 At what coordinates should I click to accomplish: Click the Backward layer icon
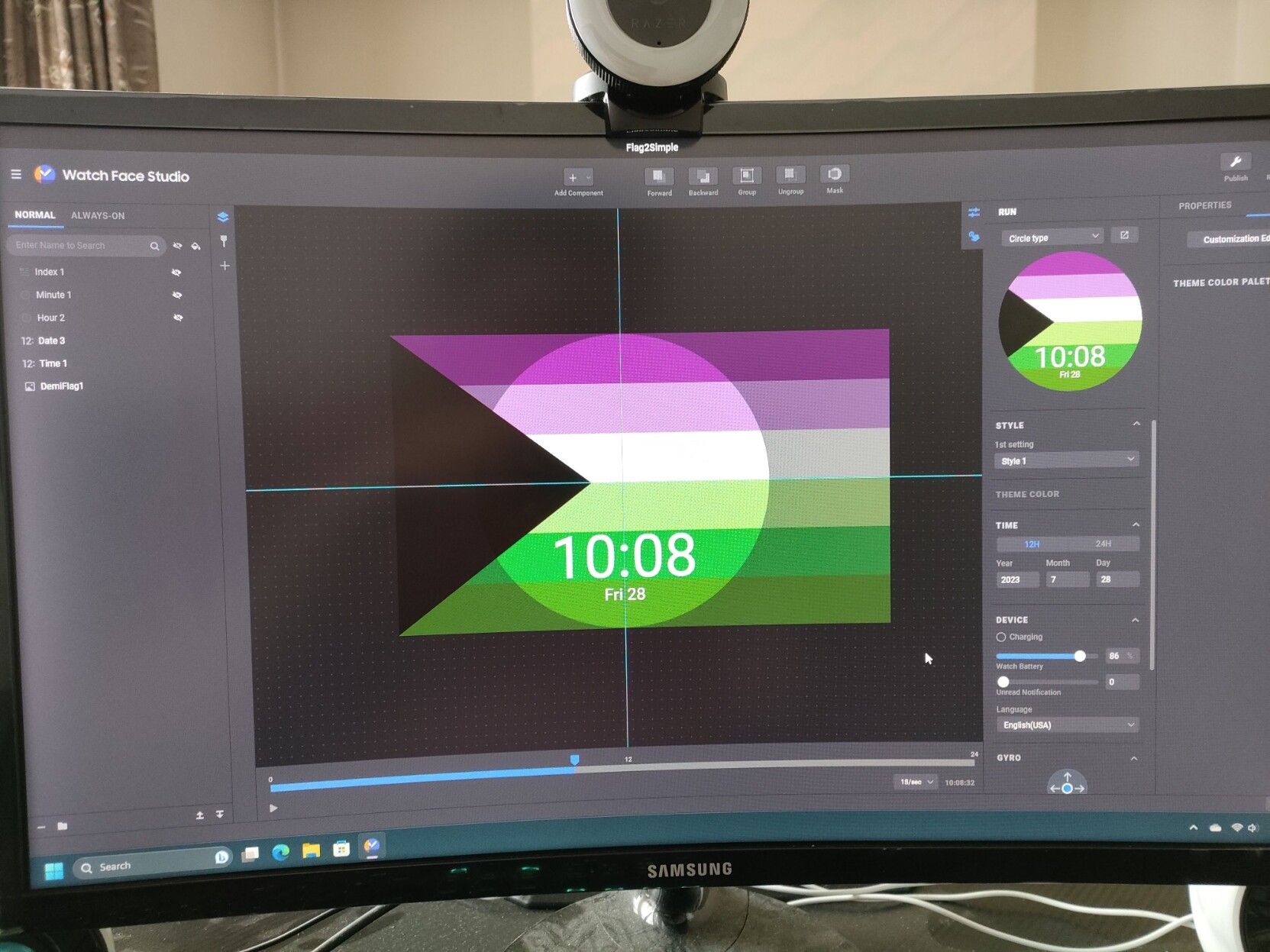click(x=703, y=177)
